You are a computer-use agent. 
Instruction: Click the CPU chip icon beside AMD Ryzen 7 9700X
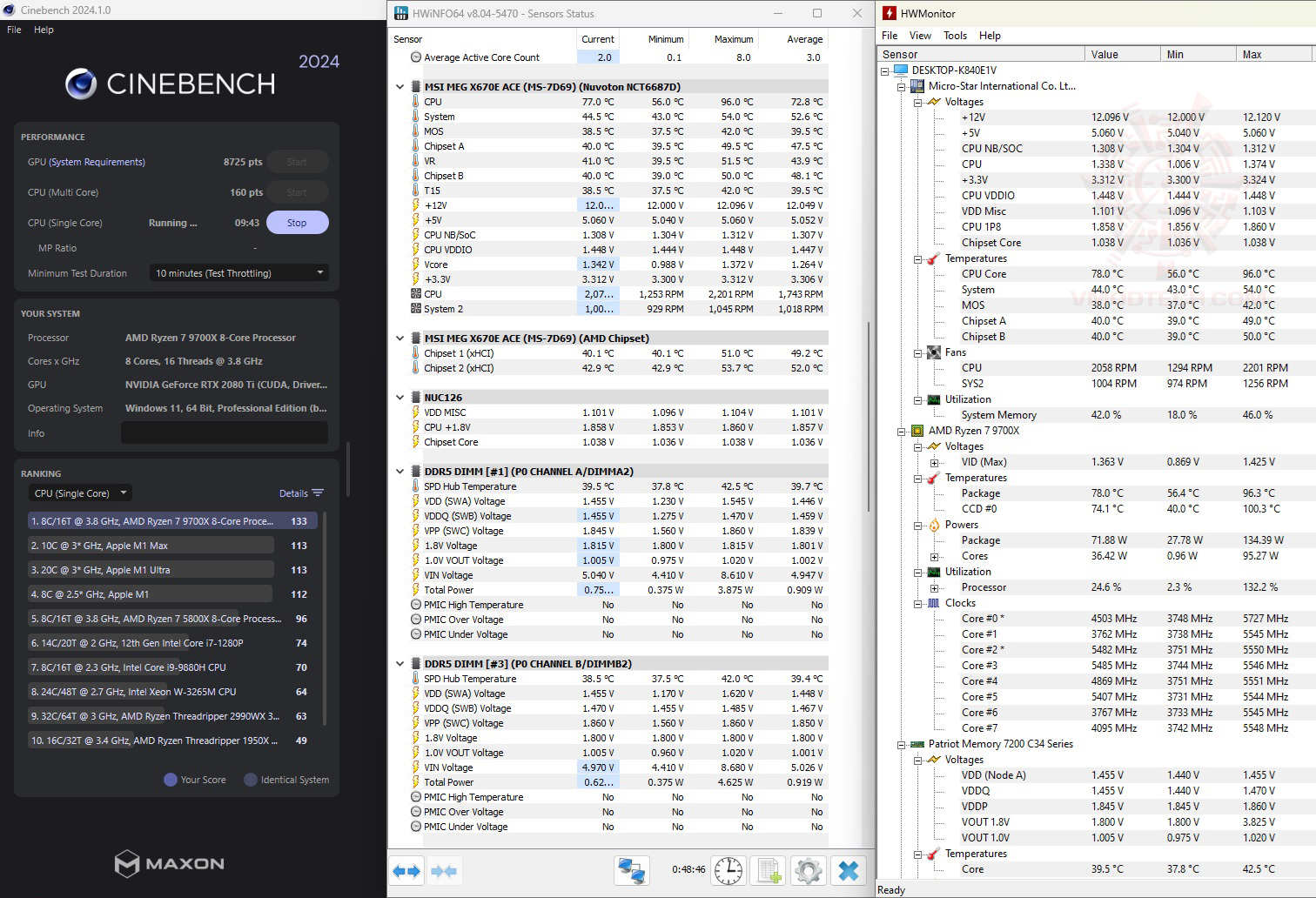click(x=916, y=431)
